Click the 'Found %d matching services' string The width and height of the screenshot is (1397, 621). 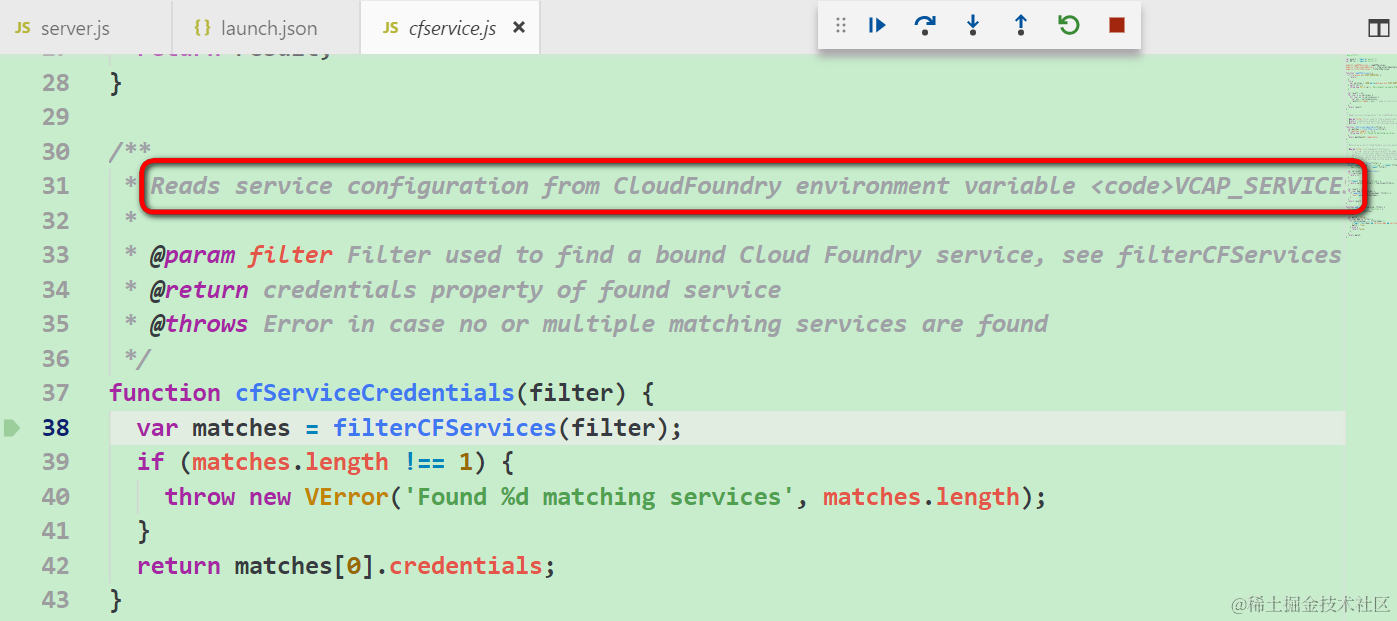click(600, 497)
